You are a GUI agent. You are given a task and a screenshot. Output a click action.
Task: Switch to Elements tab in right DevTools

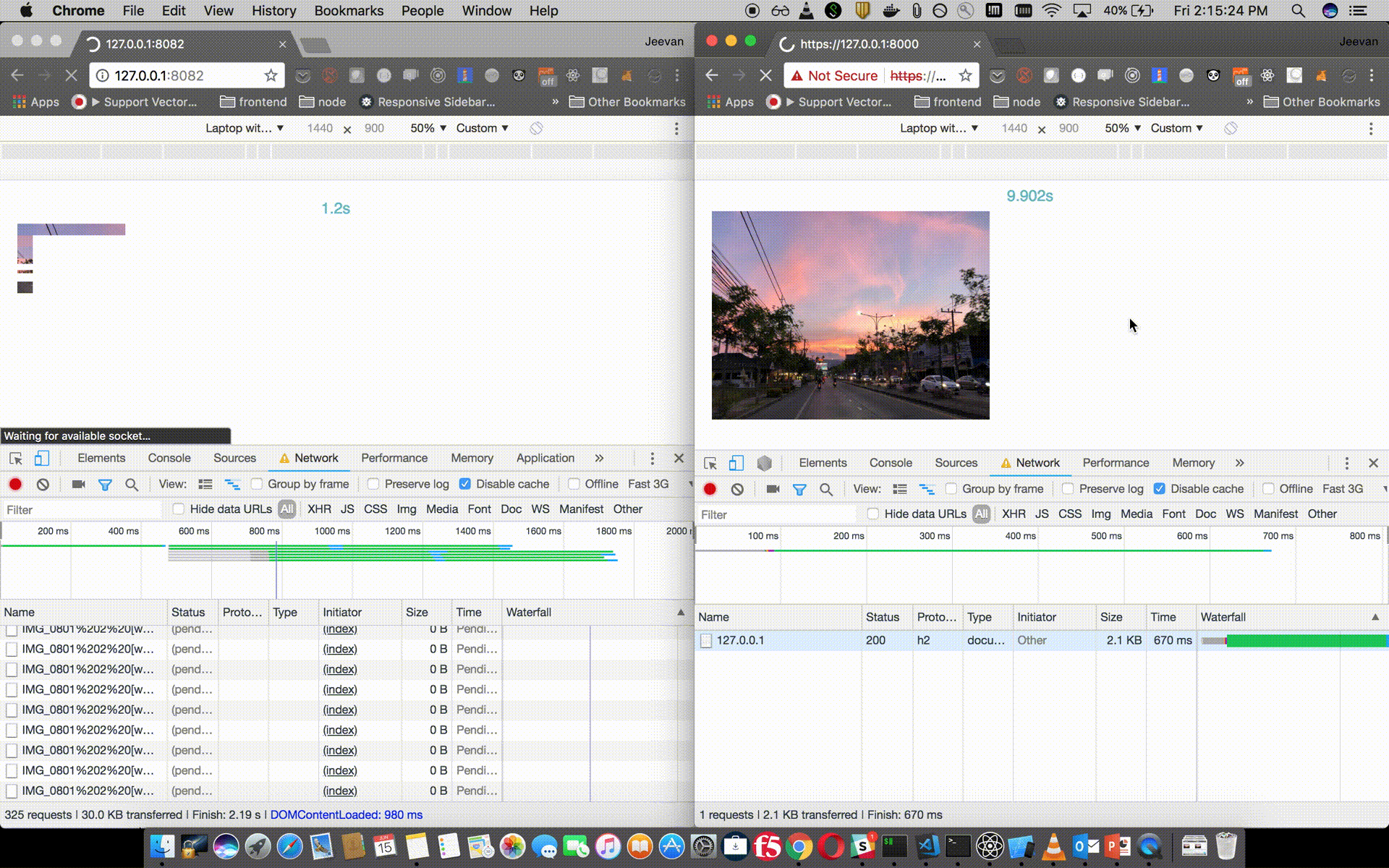823,463
